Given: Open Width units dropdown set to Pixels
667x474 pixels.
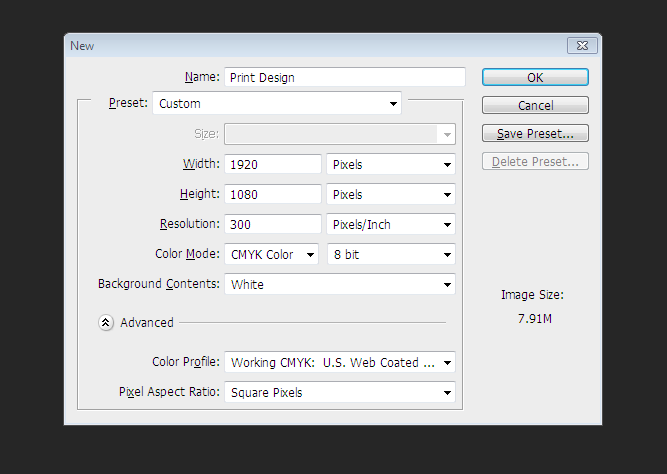Looking at the screenshot, I should (x=391, y=164).
